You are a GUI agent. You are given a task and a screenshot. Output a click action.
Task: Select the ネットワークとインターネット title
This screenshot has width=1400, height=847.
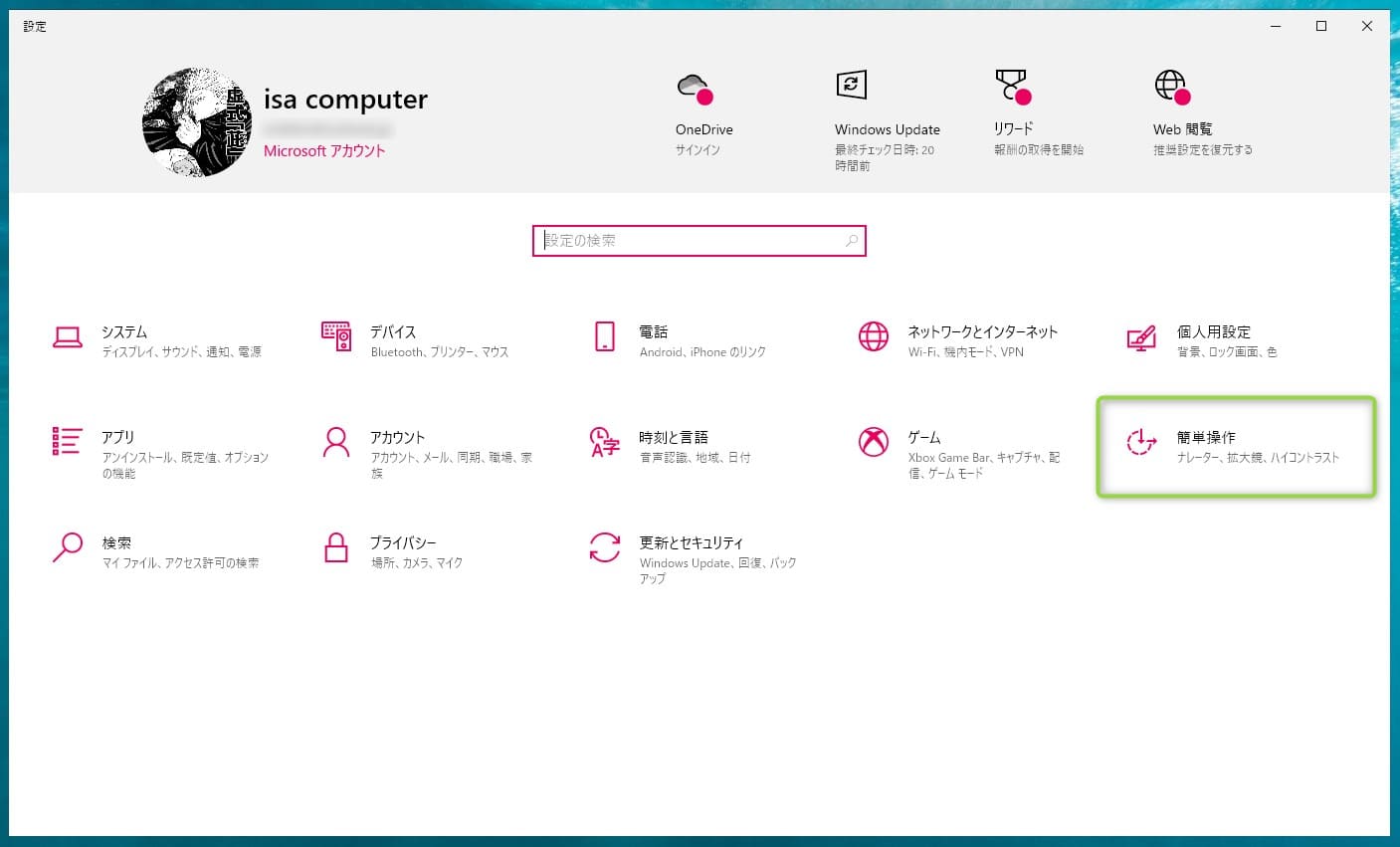pyautogui.click(x=983, y=331)
